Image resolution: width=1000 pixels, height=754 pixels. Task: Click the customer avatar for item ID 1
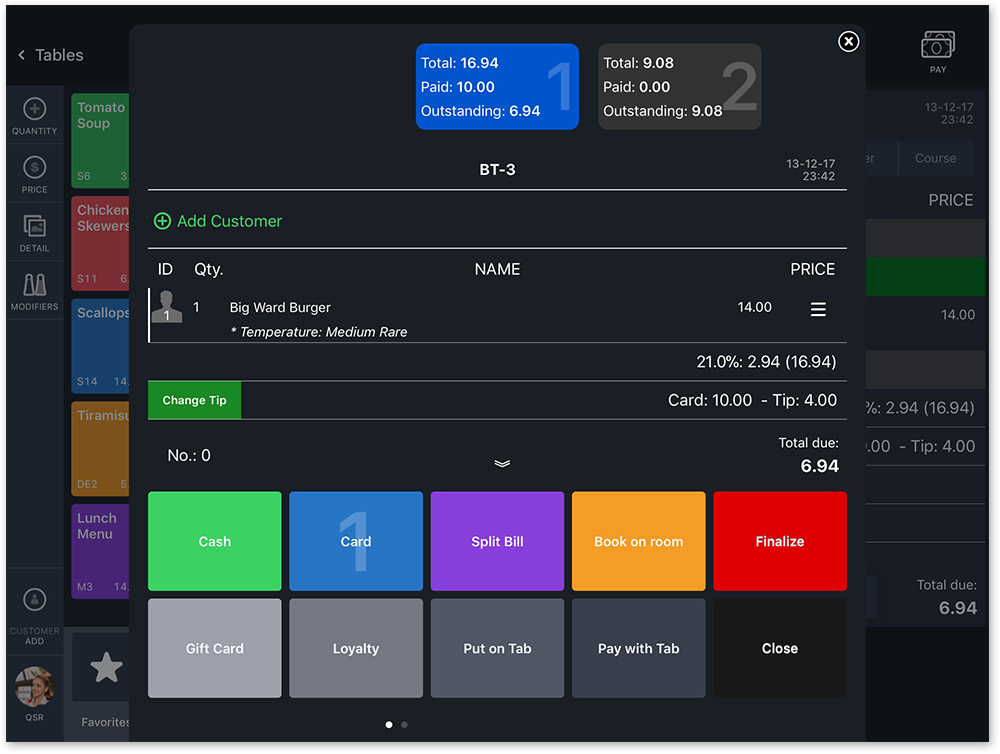(167, 307)
